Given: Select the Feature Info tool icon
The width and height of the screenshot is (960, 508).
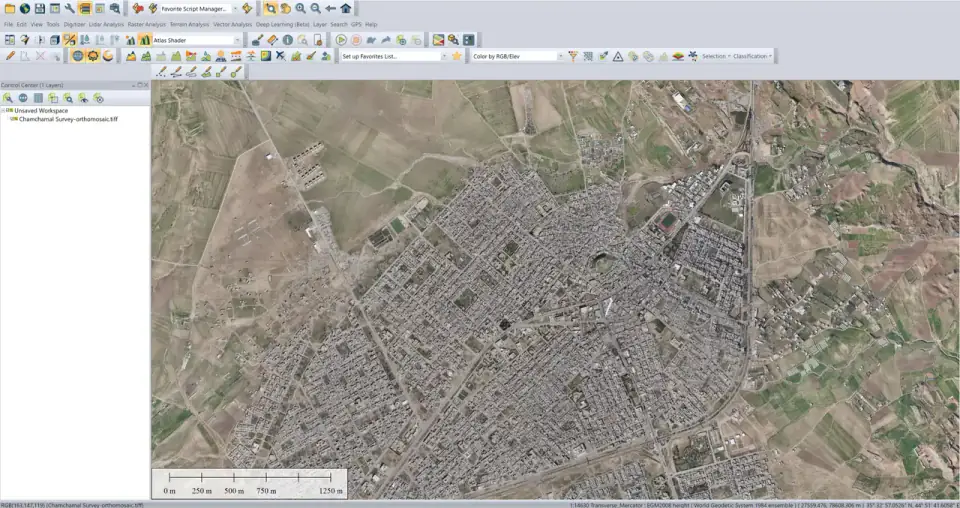Looking at the screenshot, I should pos(288,40).
